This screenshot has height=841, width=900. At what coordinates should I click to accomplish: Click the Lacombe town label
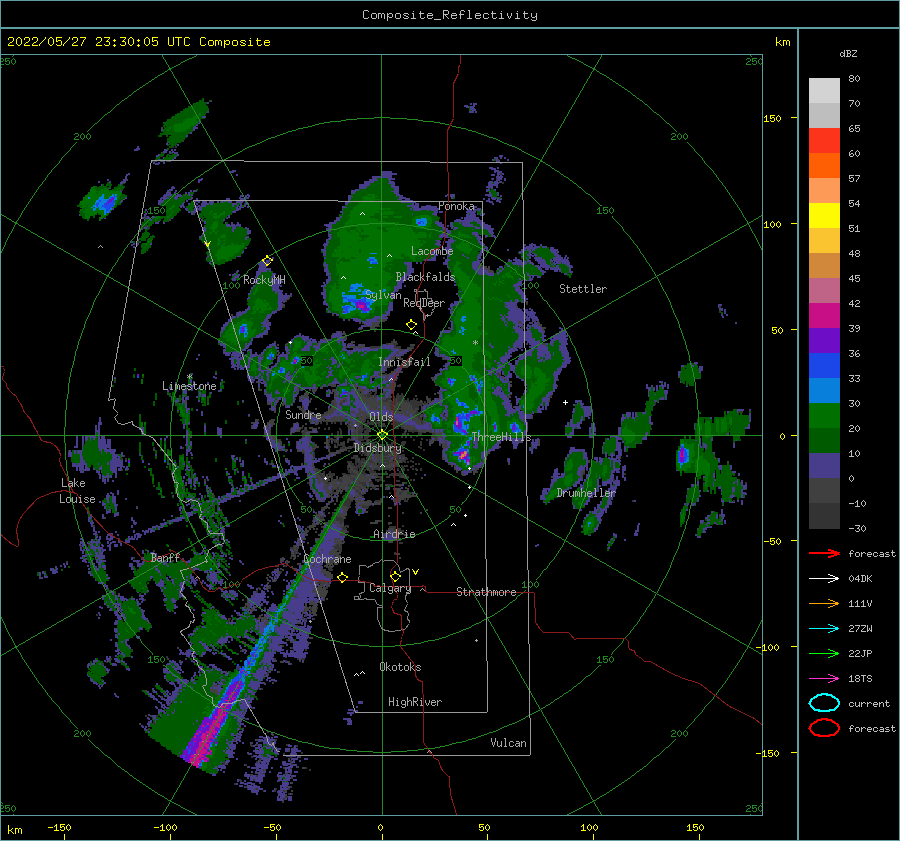click(432, 251)
